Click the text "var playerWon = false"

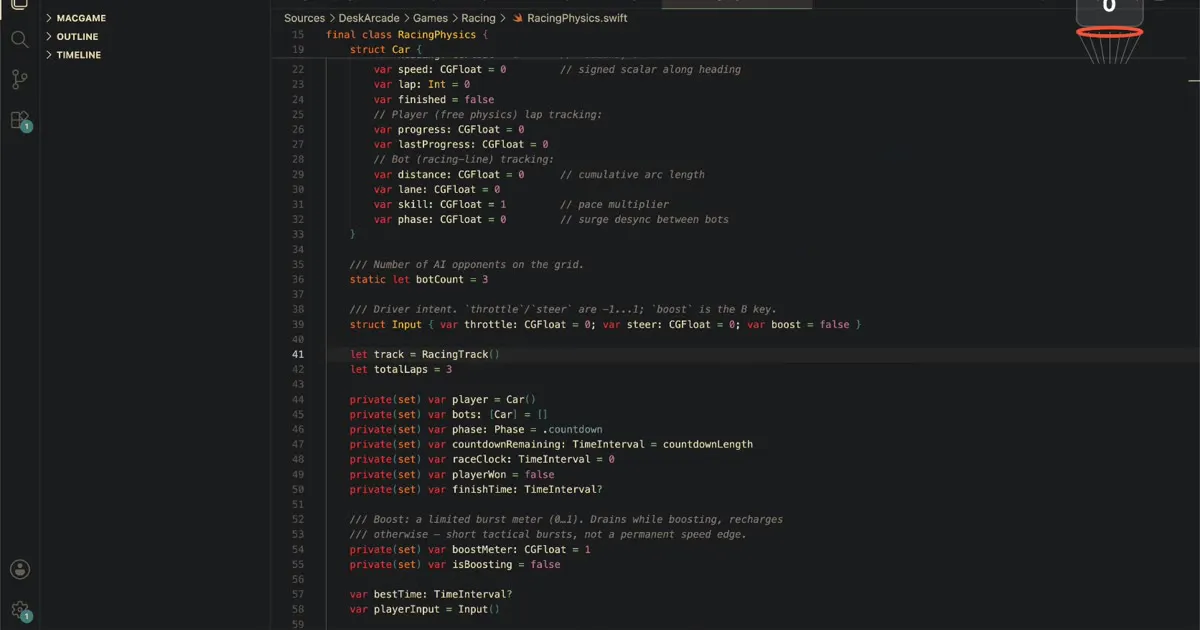(491, 474)
